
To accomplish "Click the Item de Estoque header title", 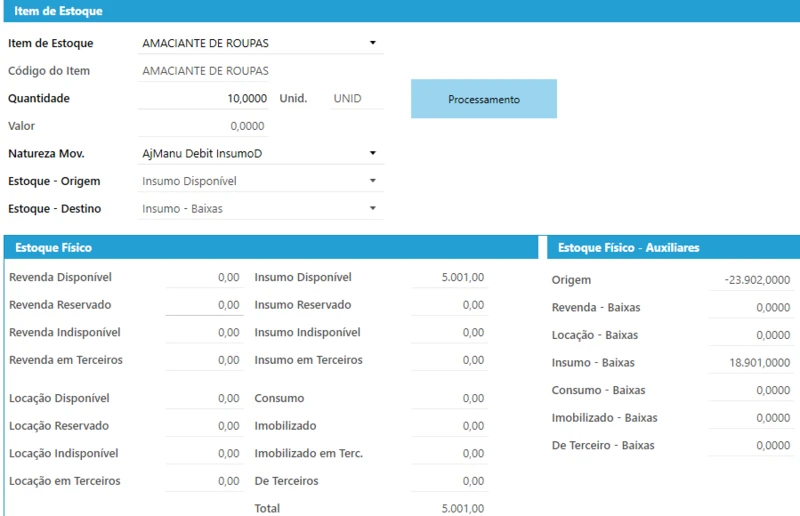I will [58, 11].
